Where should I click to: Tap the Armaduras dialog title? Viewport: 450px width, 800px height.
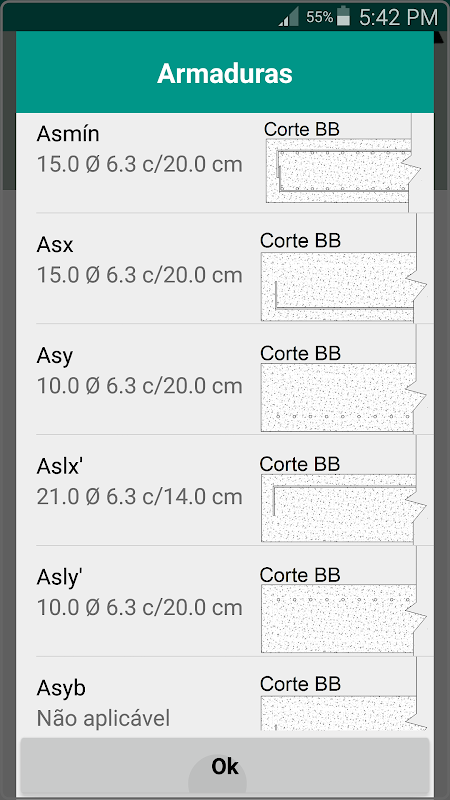coord(225,73)
